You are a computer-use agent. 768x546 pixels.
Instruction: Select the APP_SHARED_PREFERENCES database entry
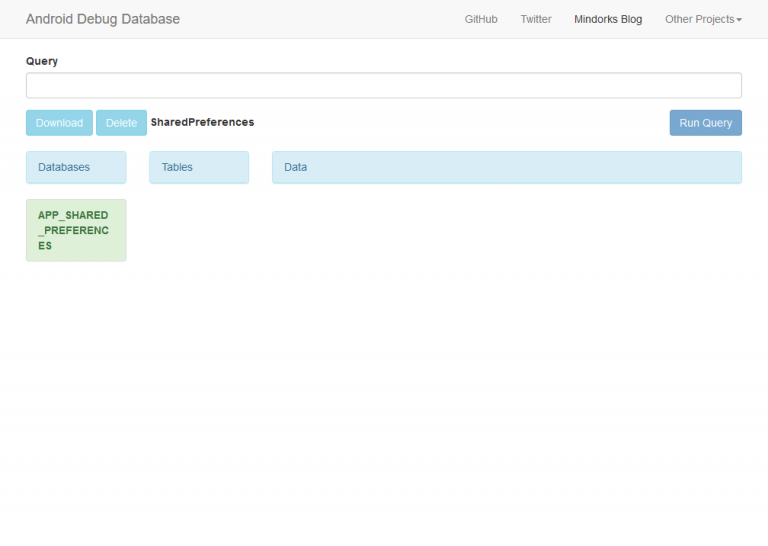76,230
